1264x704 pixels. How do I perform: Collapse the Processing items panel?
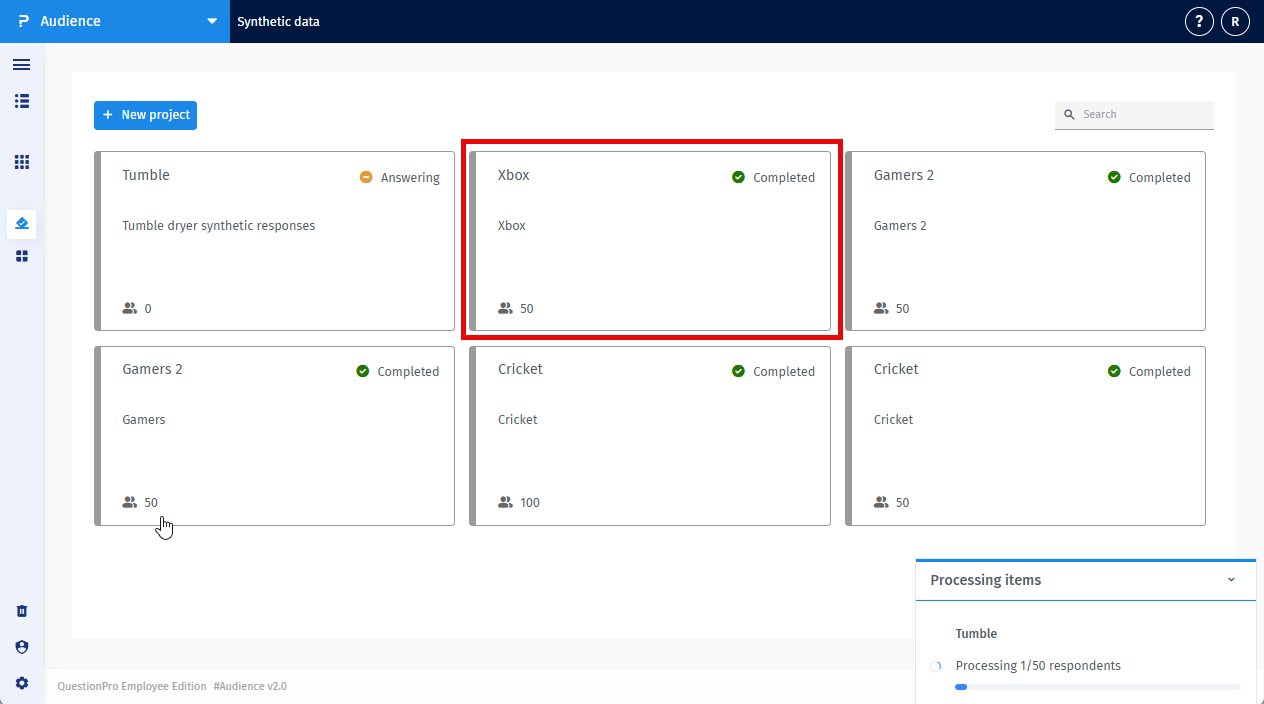click(x=1231, y=580)
